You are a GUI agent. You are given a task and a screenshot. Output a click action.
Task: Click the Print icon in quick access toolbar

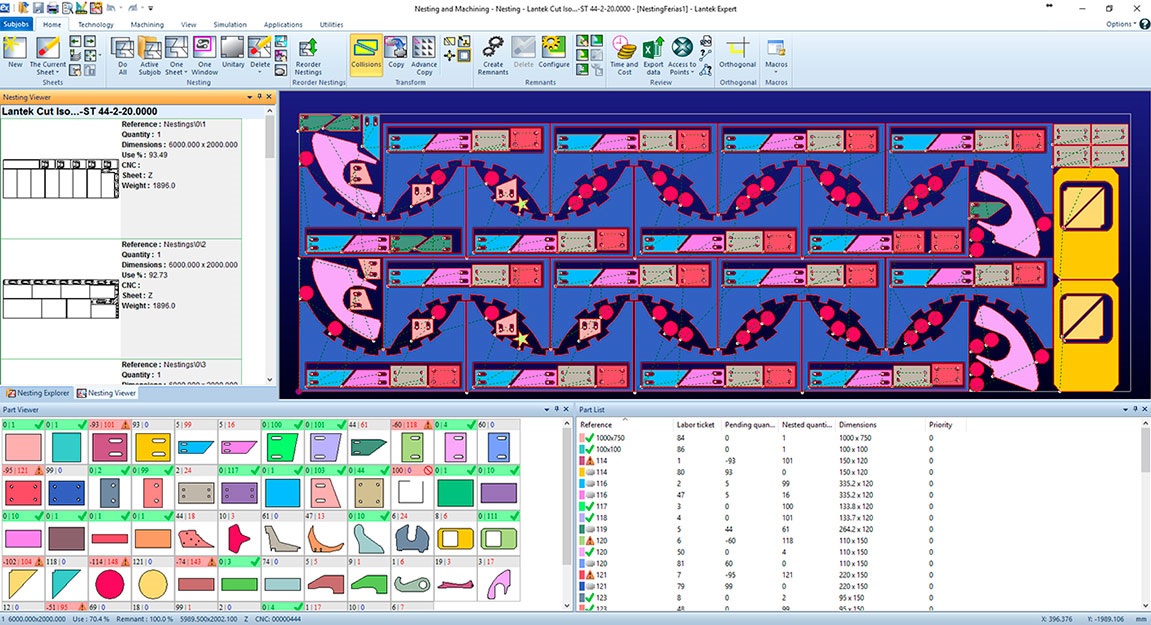click(x=53, y=8)
